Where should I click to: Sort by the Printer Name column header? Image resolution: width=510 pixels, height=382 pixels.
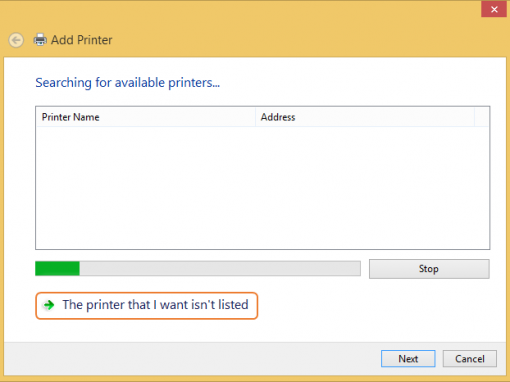pos(146,117)
